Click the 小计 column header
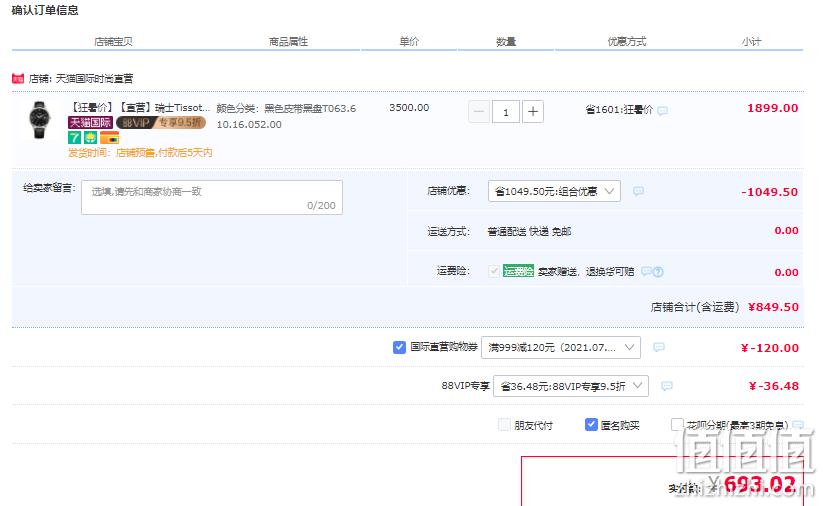This screenshot has width=824, height=506. coord(751,42)
